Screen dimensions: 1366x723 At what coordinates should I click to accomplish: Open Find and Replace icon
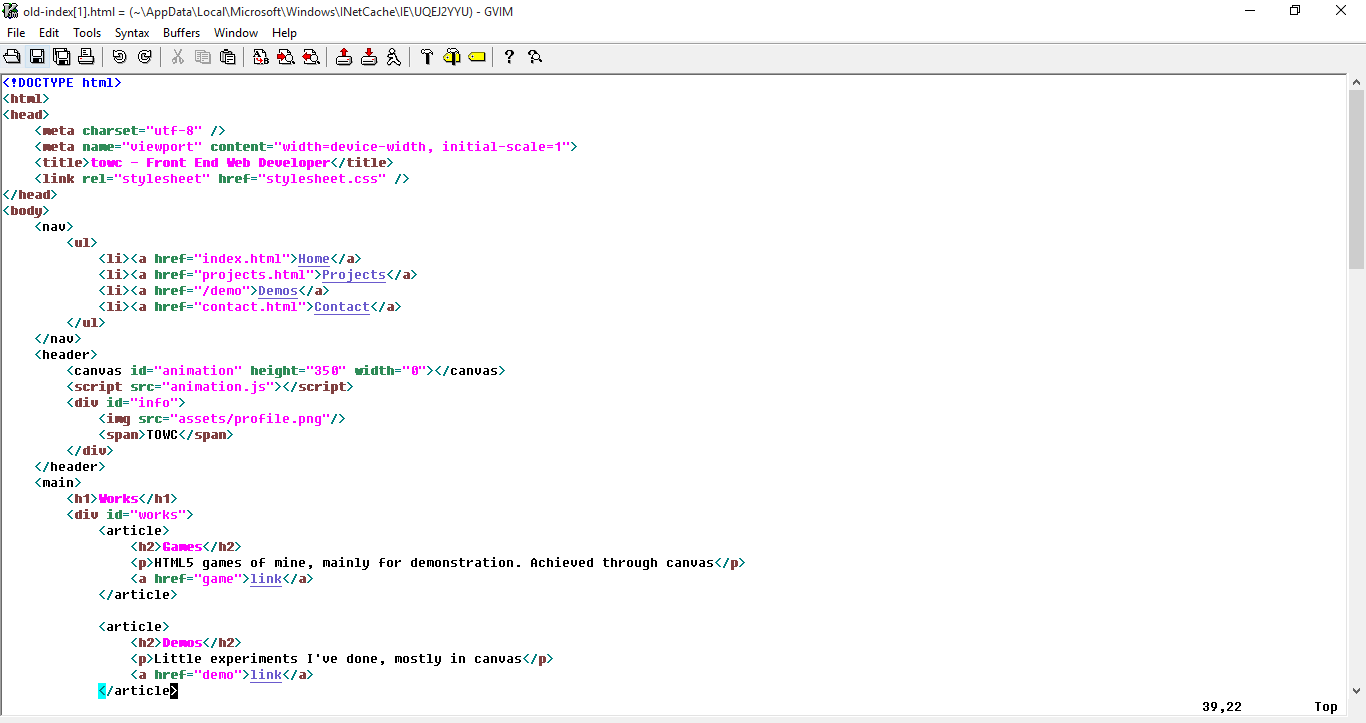tap(261, 57)
